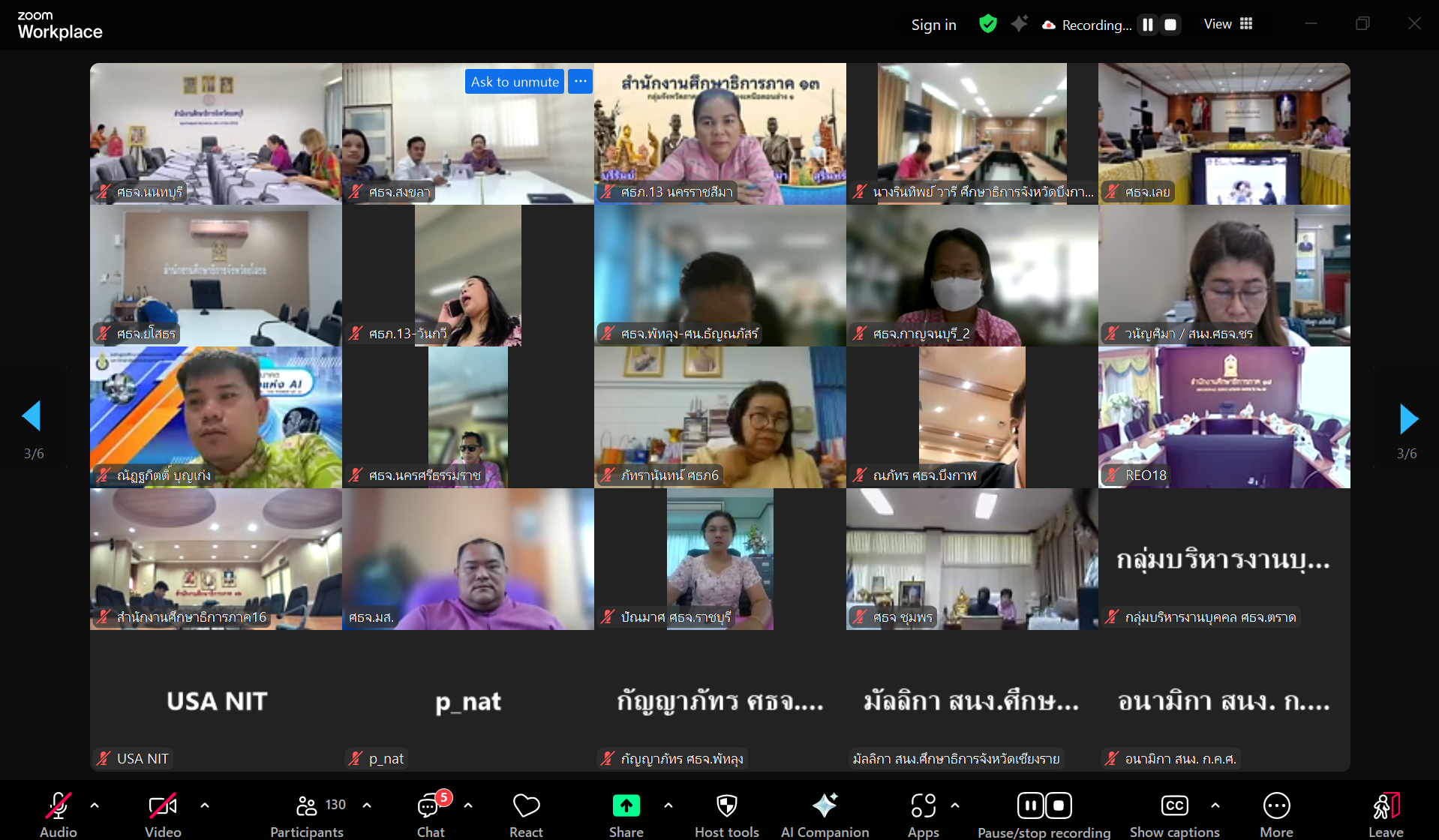Viewport: 1439px width, 840px height.
Task: Launch AI Companion sparkle icon
Action: 825,806
